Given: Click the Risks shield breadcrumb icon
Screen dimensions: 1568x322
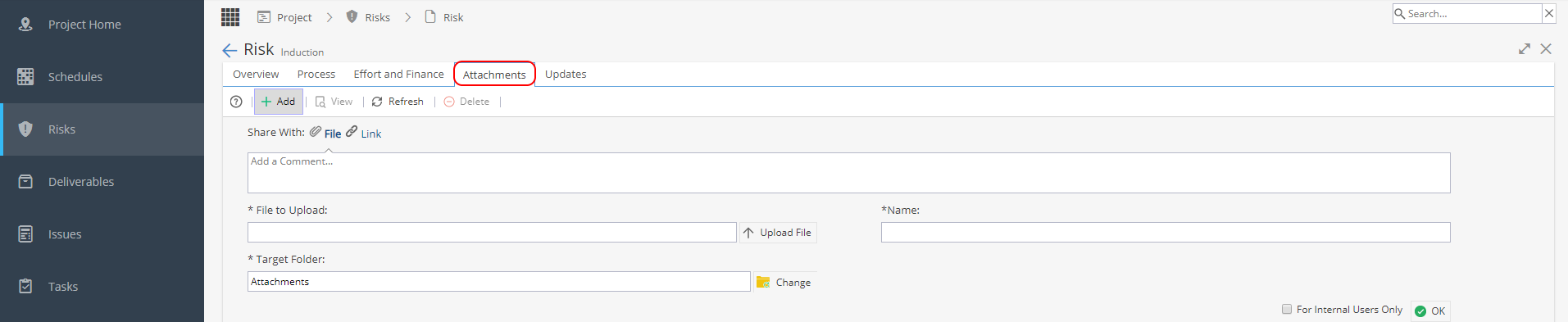Looking at the screenshot, I should tap(352, 17).
